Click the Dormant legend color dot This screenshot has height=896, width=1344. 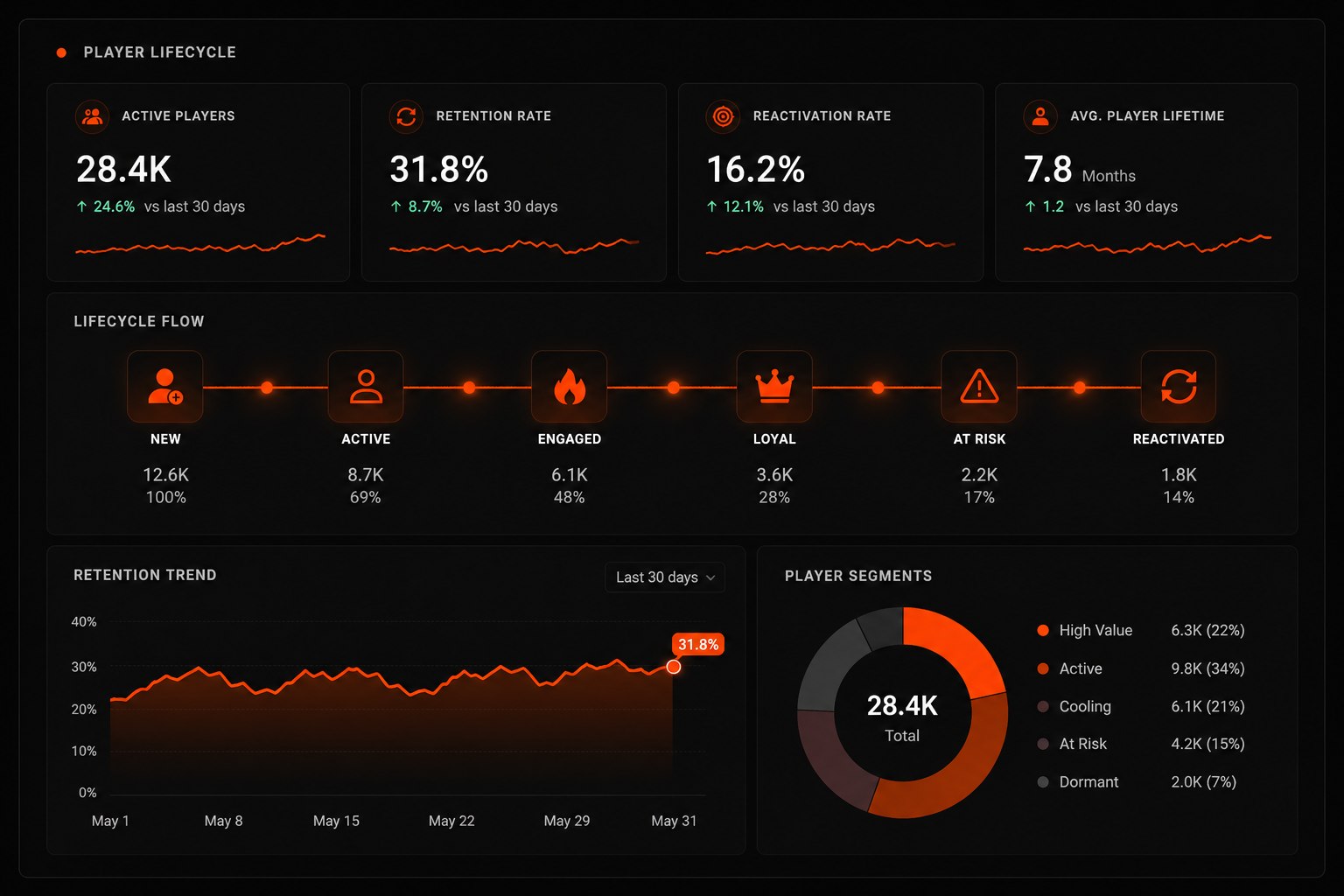1043,782
